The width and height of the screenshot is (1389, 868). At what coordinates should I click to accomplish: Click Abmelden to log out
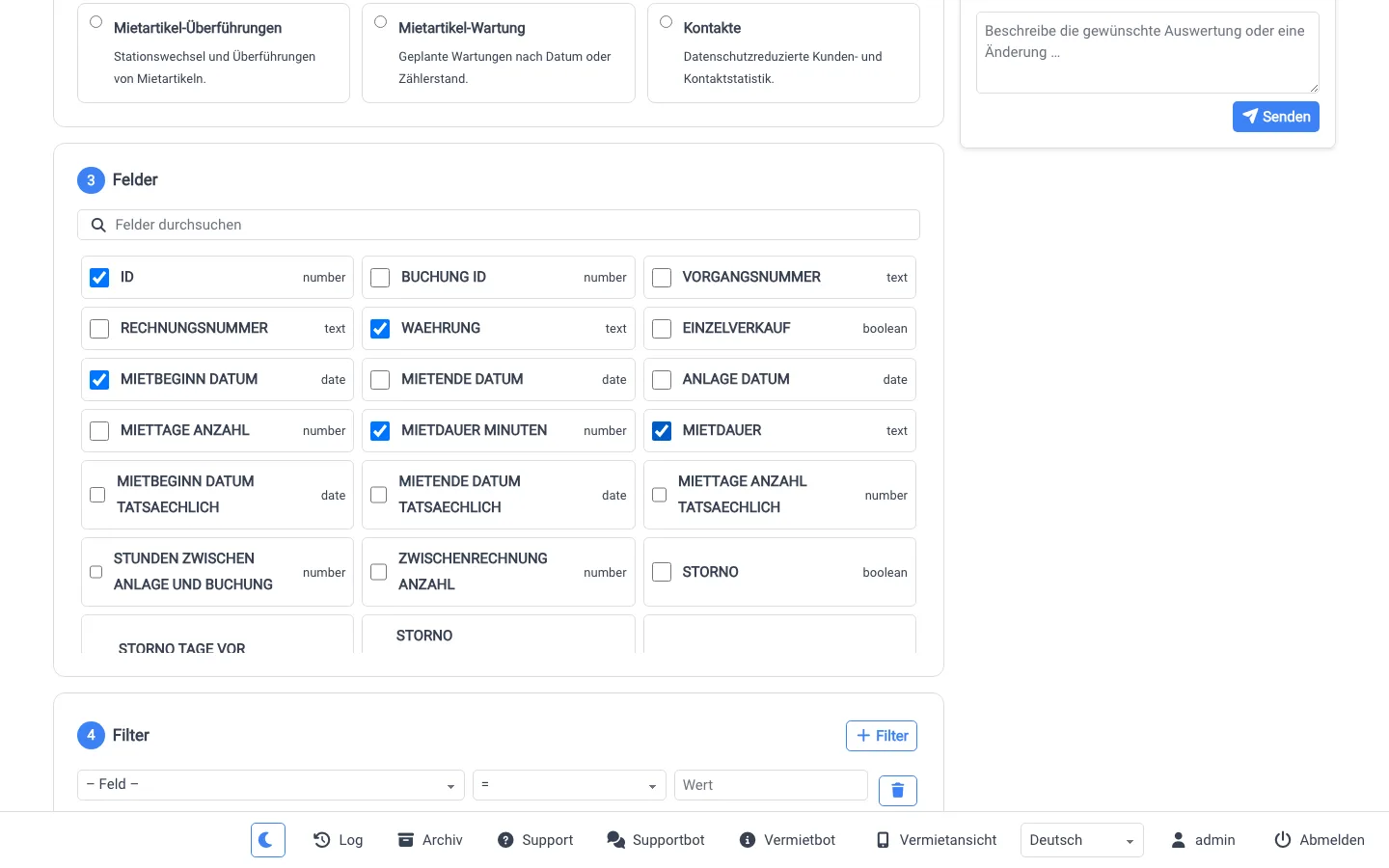[1320, 840]
